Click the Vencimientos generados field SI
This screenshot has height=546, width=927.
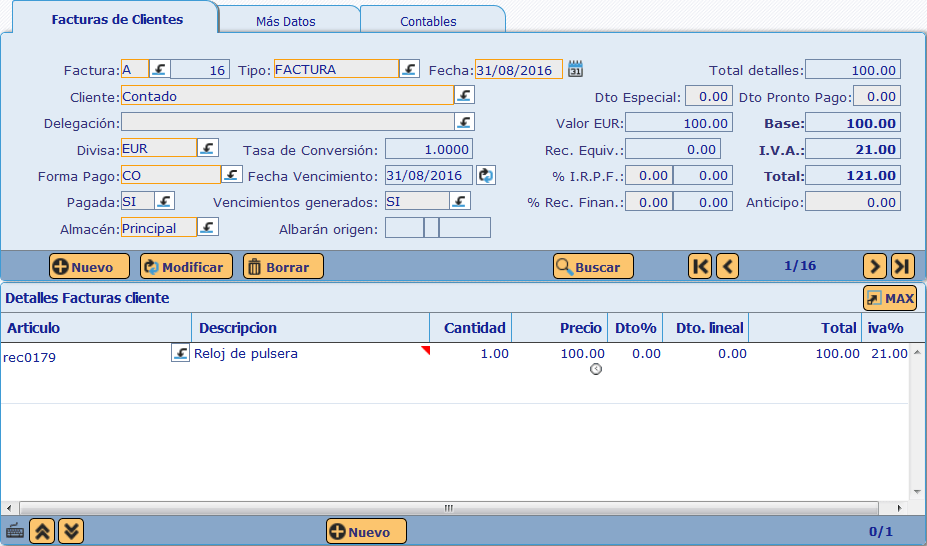tap(417, 201)
